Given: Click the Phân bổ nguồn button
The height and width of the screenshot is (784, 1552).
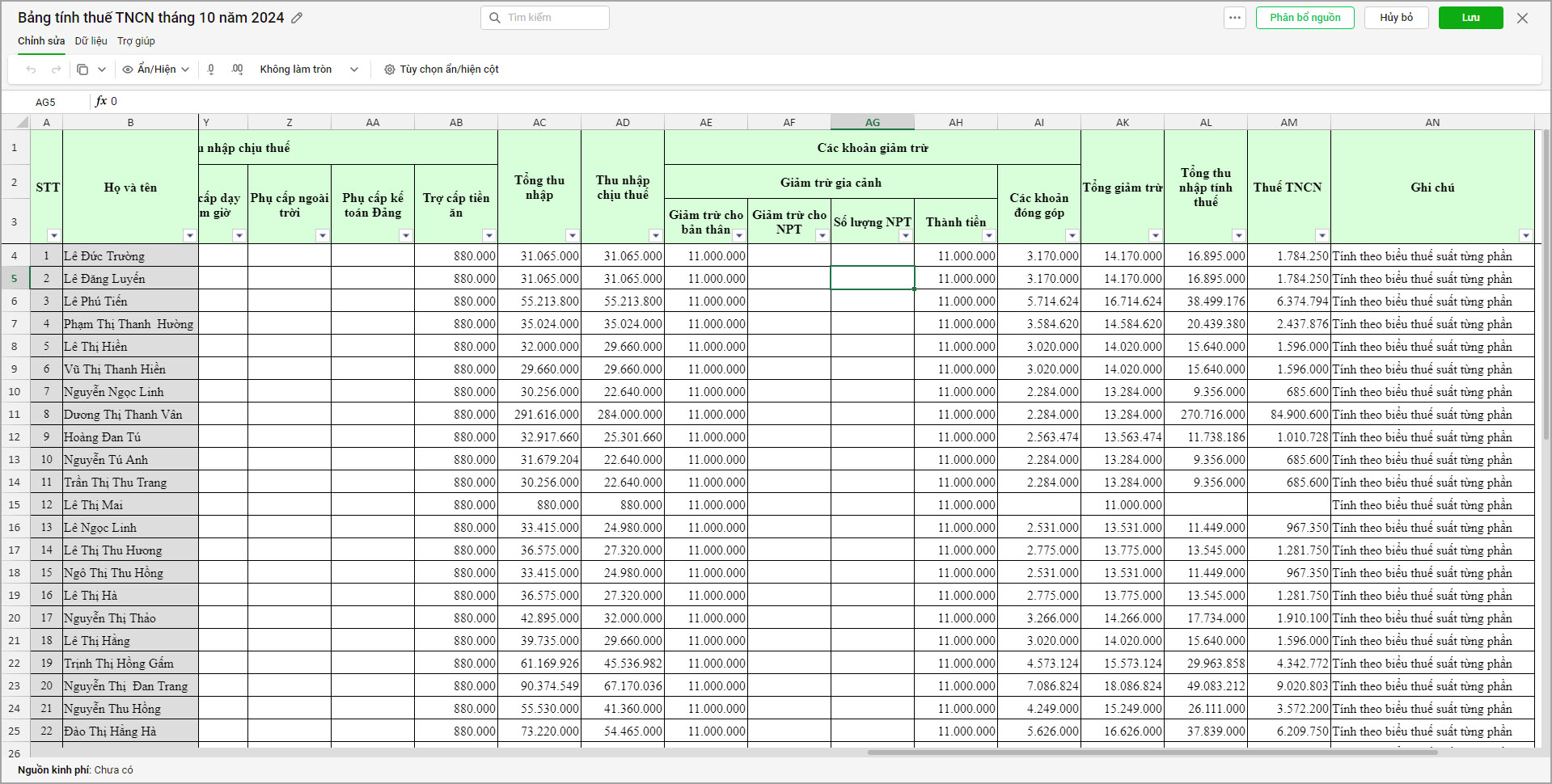Looking at the screenshot, I should point(1305,18).
